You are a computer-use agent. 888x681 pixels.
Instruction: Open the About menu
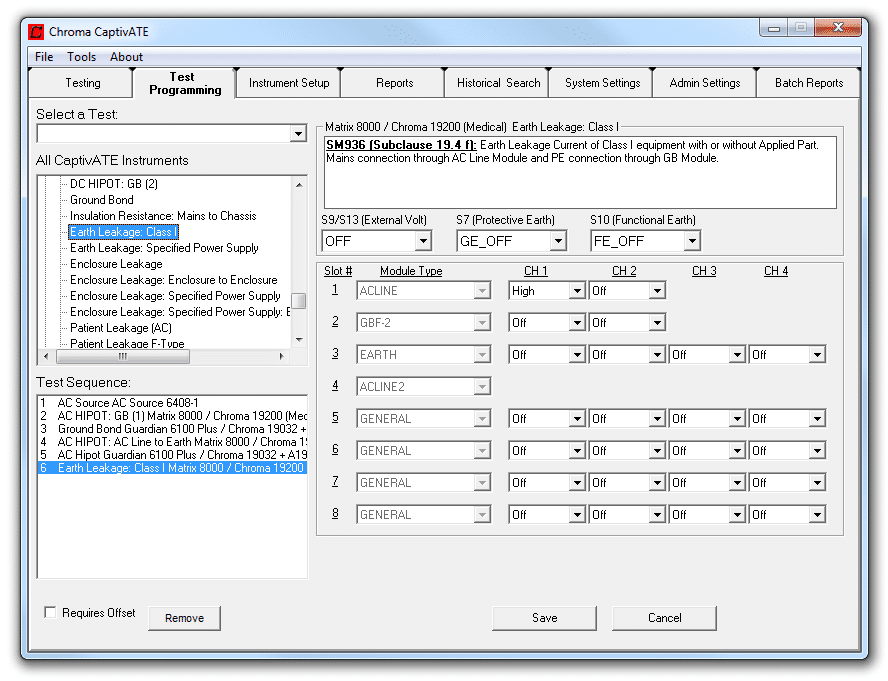[126, 57]
